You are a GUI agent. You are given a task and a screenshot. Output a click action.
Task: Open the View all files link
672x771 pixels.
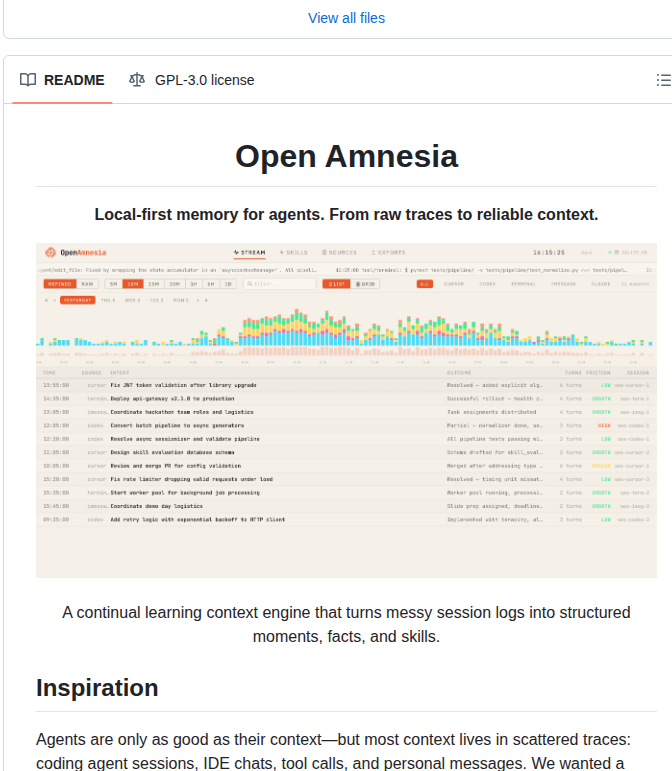[346, 18]
